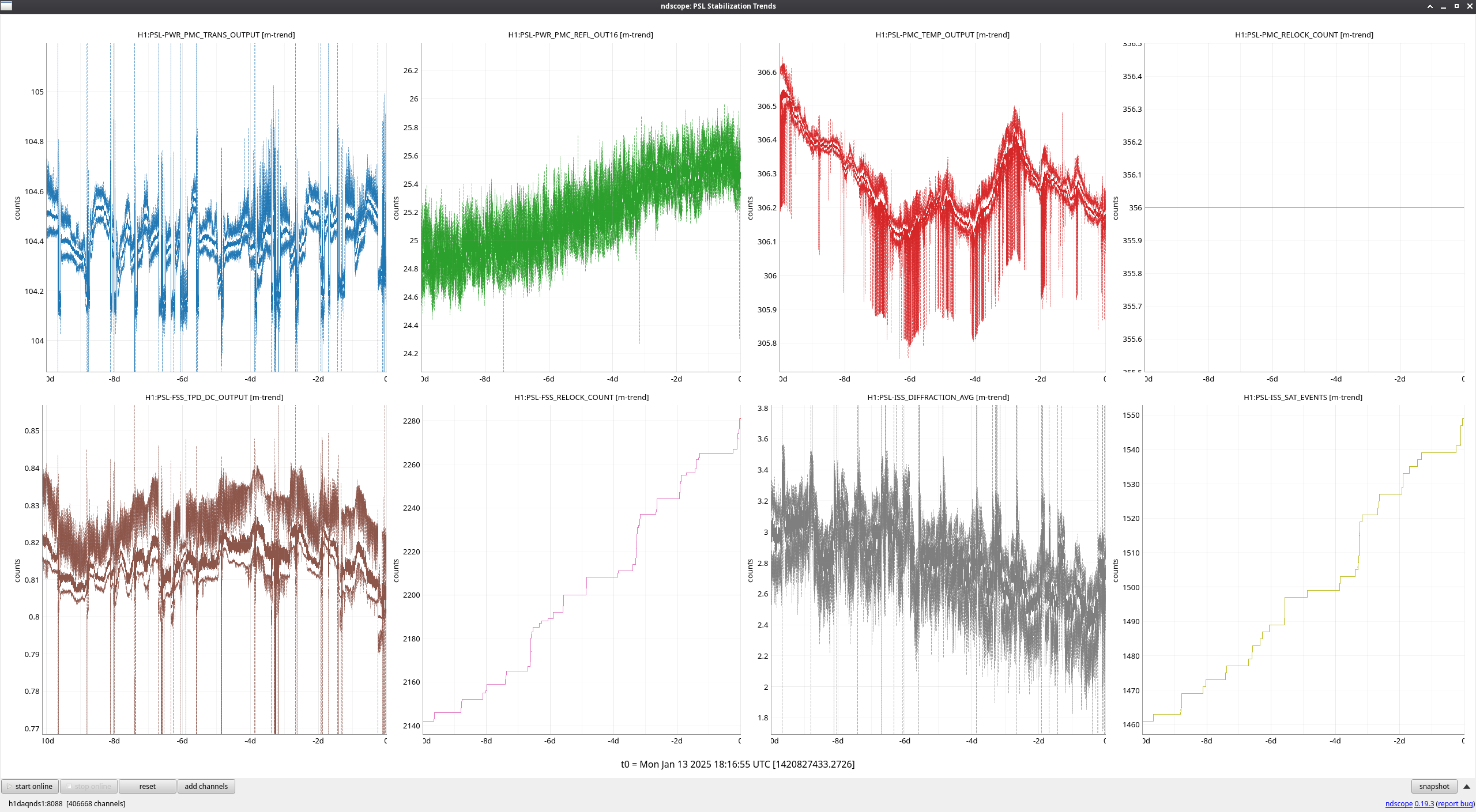The image size is (1476, 812).
Task: Select the H1:PSL-PWR_PMC_TRANS_OUTPUT plot title
Action: [216, 35]
